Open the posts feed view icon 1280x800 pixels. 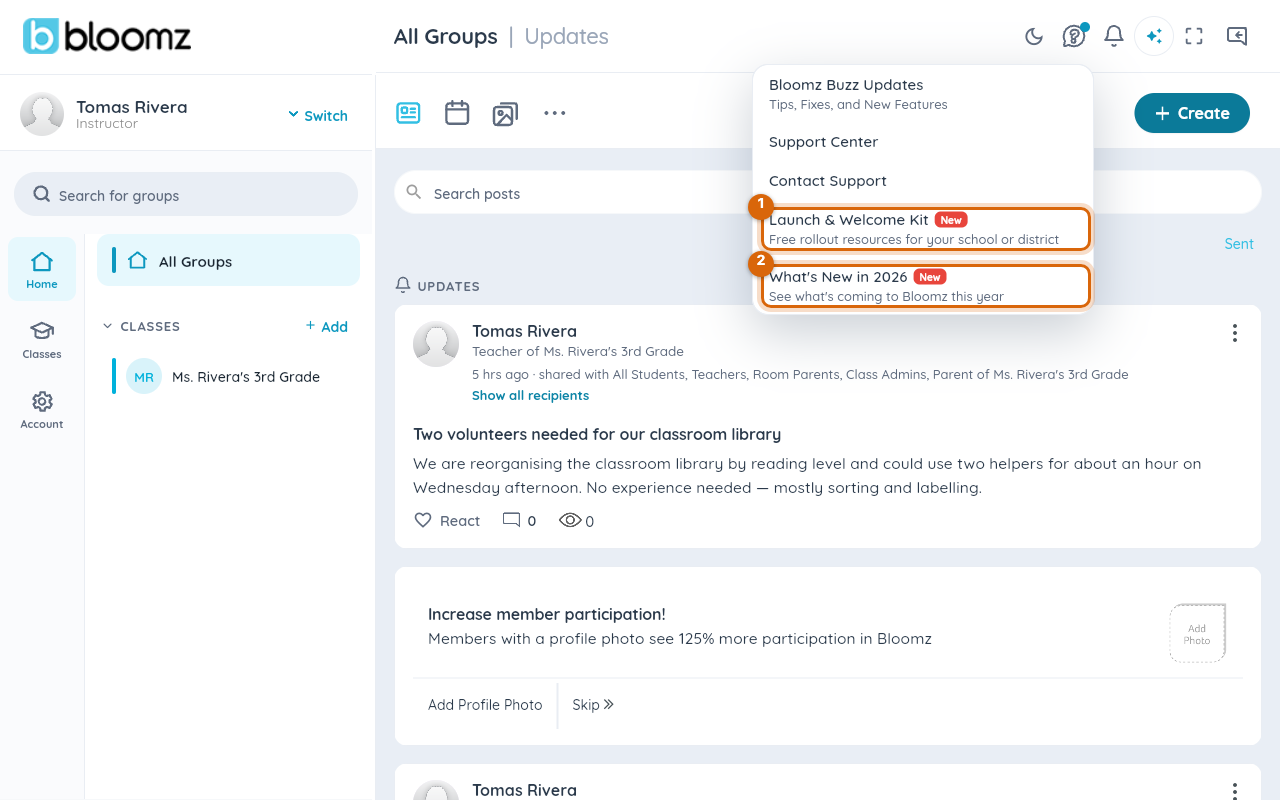pyautogui.click(x=408, y=113)
